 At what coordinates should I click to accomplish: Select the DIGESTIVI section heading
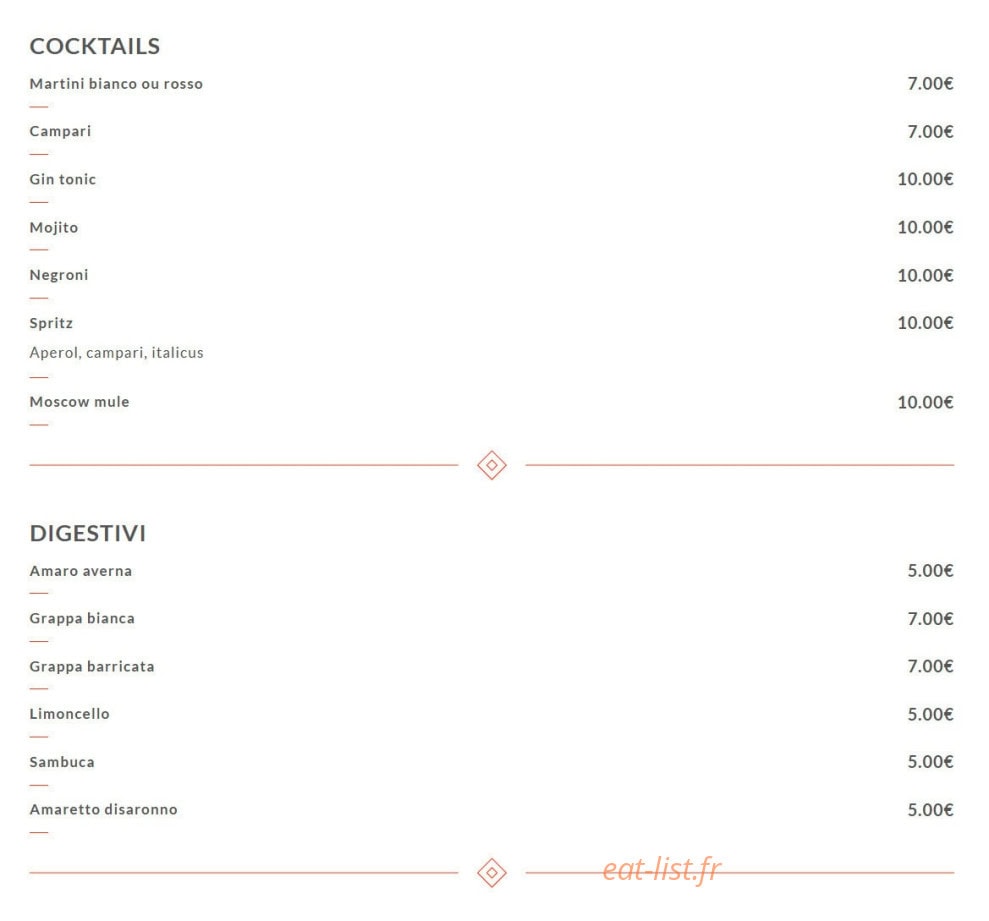tap(88, 533)
